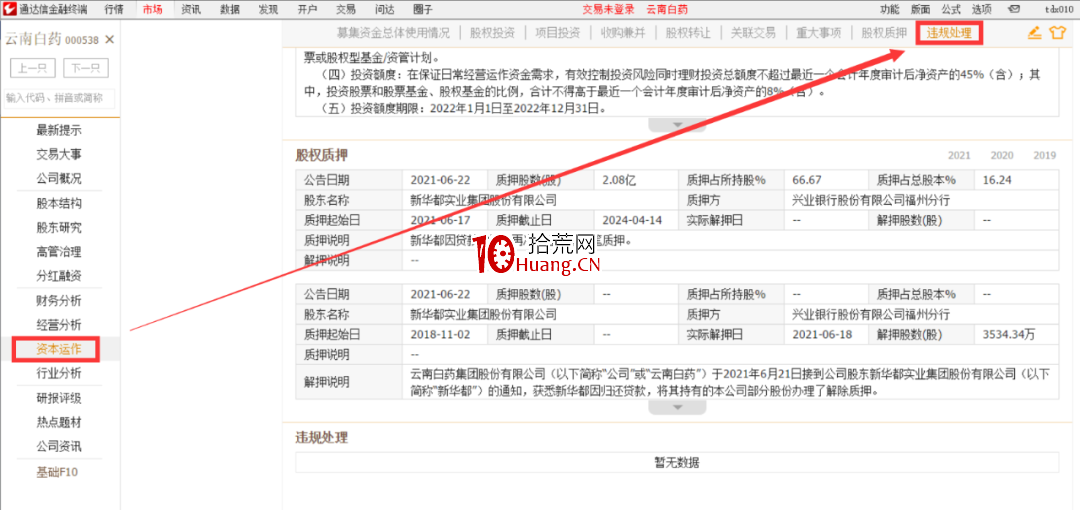The height and width of the screenshot is (510, 1080).
Task: Select 经营分析 in the sidebar
Action: point(59,325)
